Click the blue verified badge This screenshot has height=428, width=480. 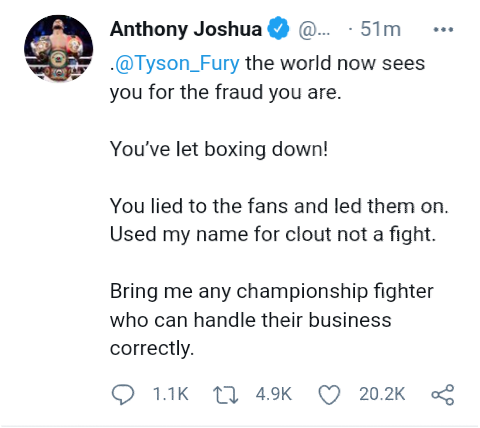pyautogui.click(x=278, y=29)
